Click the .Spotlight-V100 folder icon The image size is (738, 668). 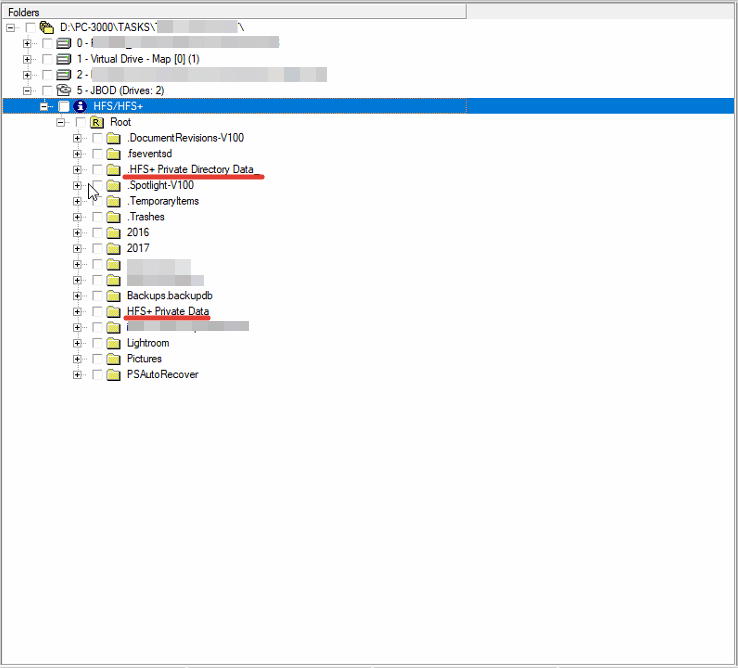coord(113,185)
